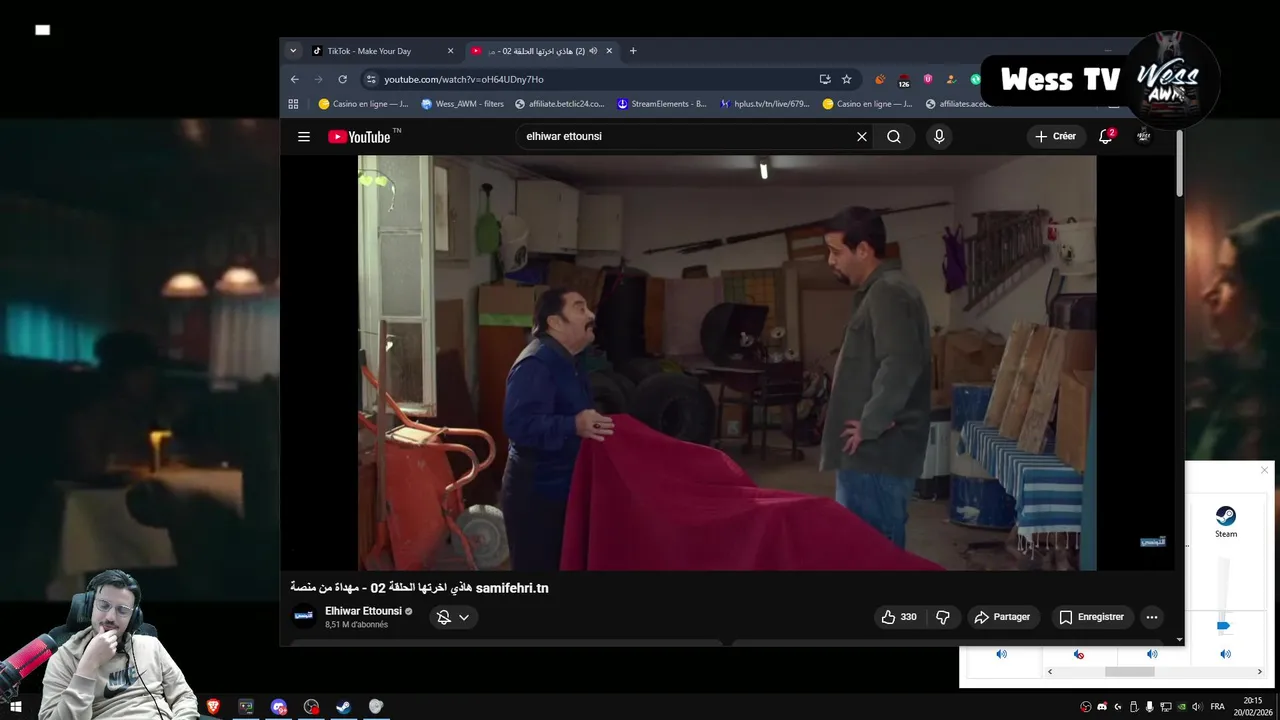The image size is (1280, 720).
Task: Open the purple U shield extension
Action: 928,79
